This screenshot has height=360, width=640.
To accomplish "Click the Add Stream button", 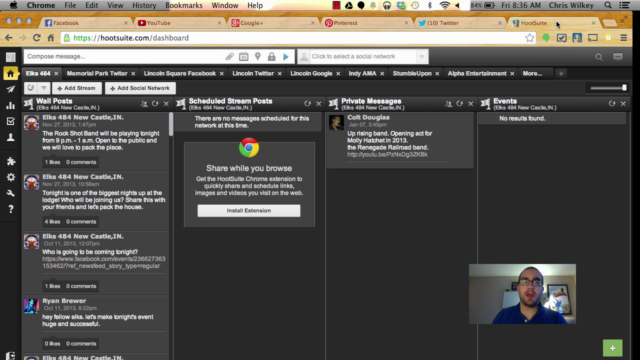I will pos(76,88).
